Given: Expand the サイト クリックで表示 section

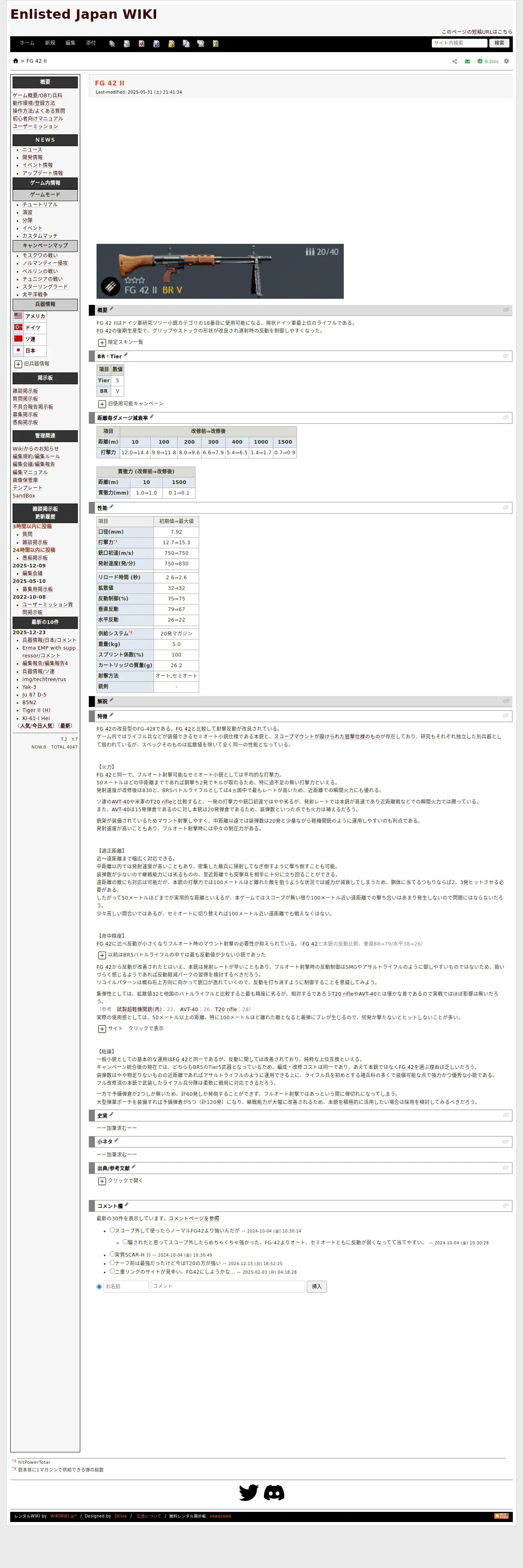Looking at the screenshot, I should click(x=102, y=1029).
